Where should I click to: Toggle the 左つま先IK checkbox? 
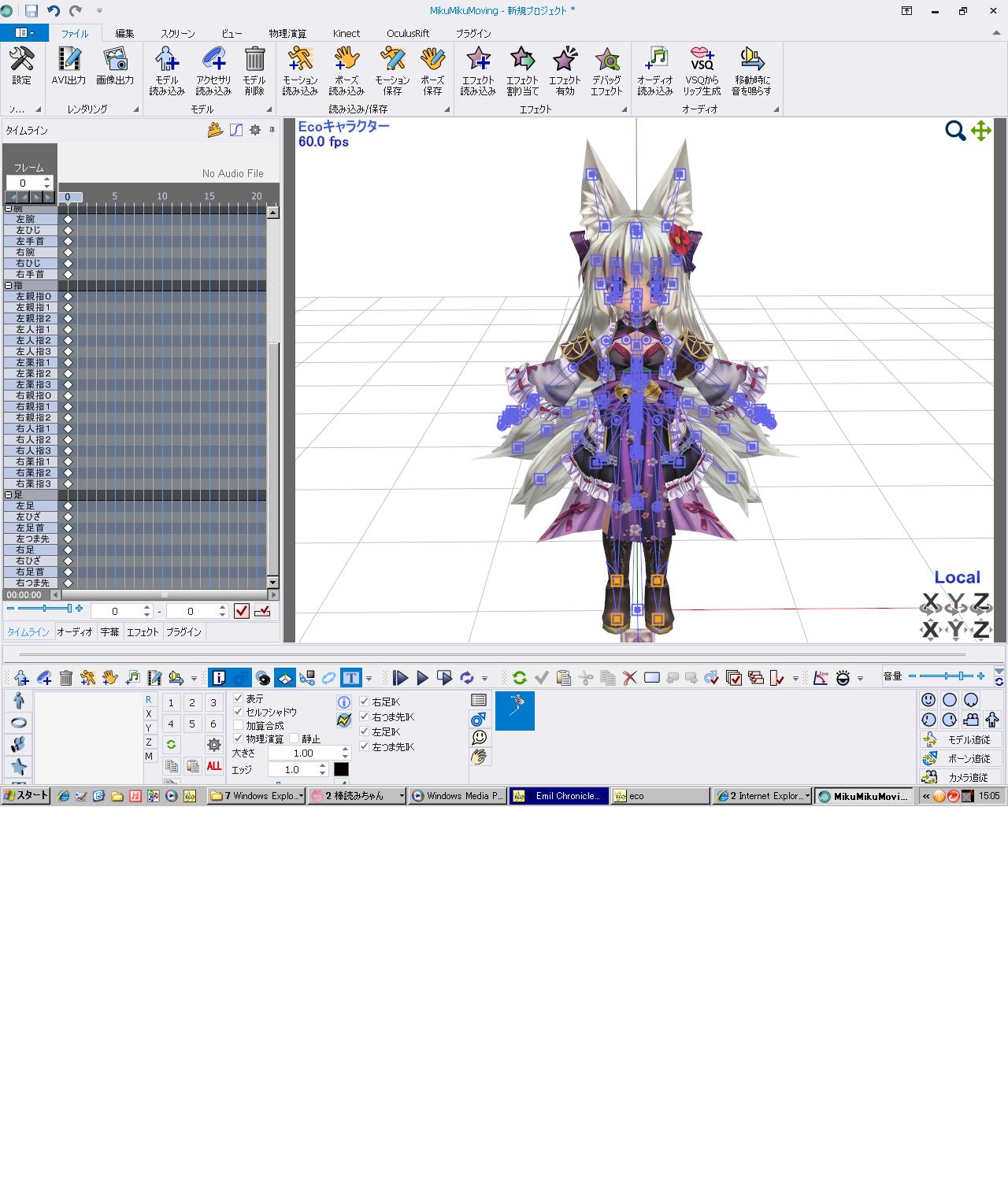click(x=364, y=746)
